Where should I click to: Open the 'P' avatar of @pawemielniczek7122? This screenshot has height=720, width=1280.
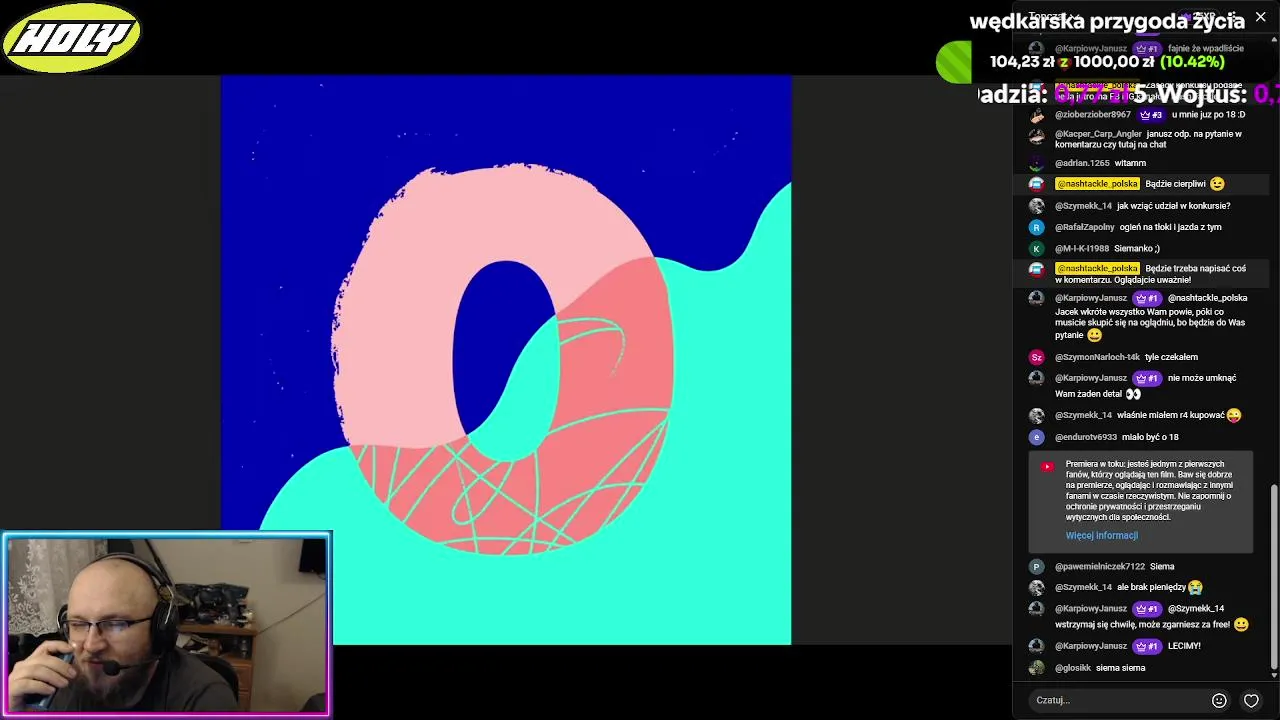click(1036, 566)
